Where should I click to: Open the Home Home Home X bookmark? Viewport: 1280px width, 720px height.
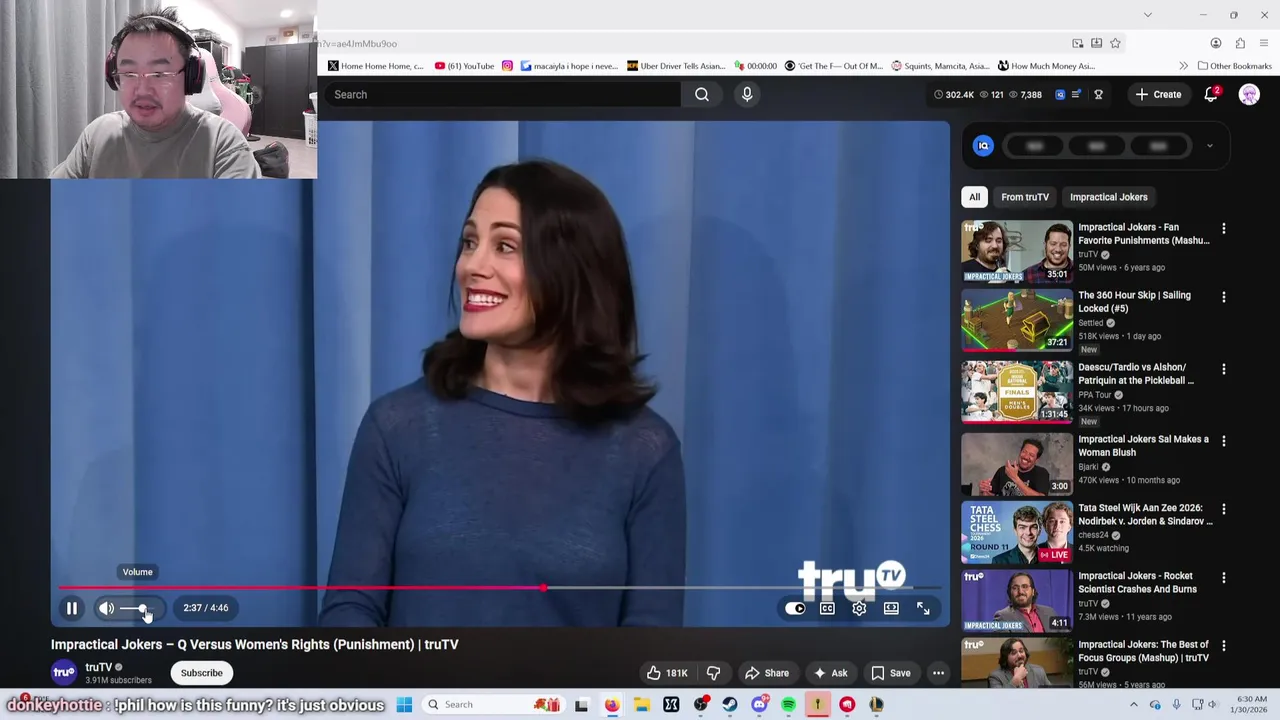click(375, 66)
